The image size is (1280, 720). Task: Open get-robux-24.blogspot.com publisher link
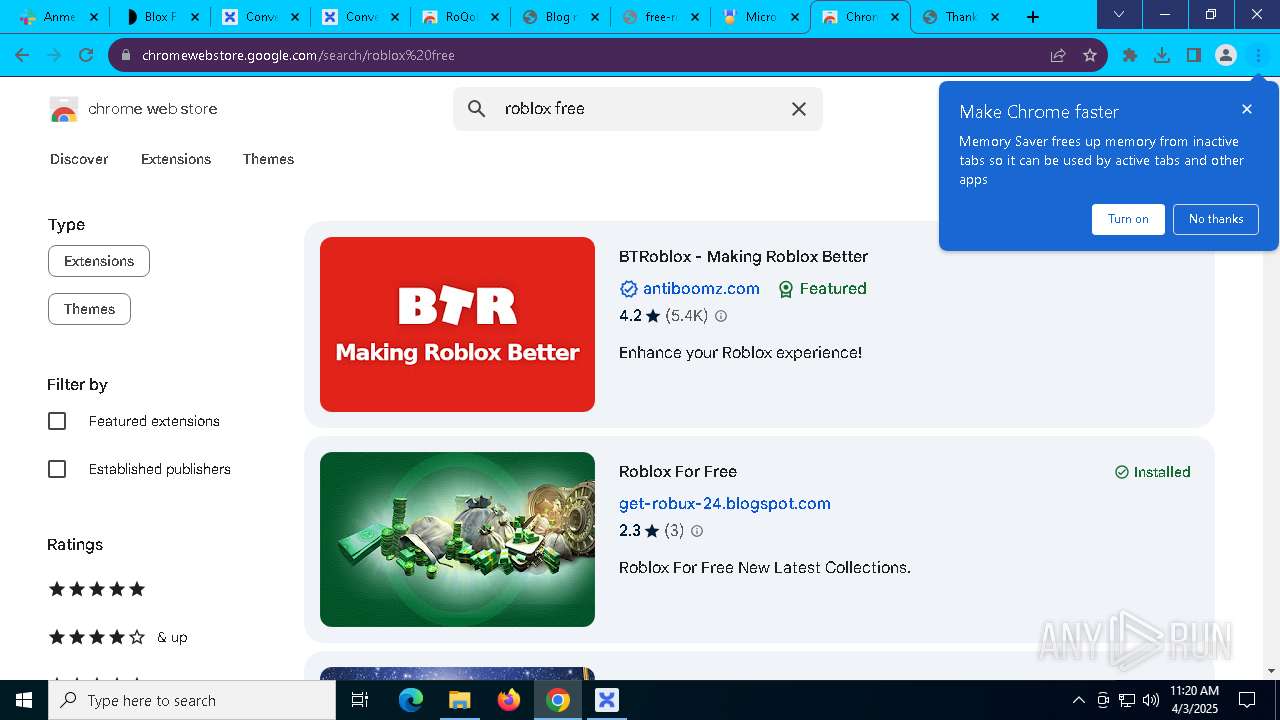click(x=724, y=503)
